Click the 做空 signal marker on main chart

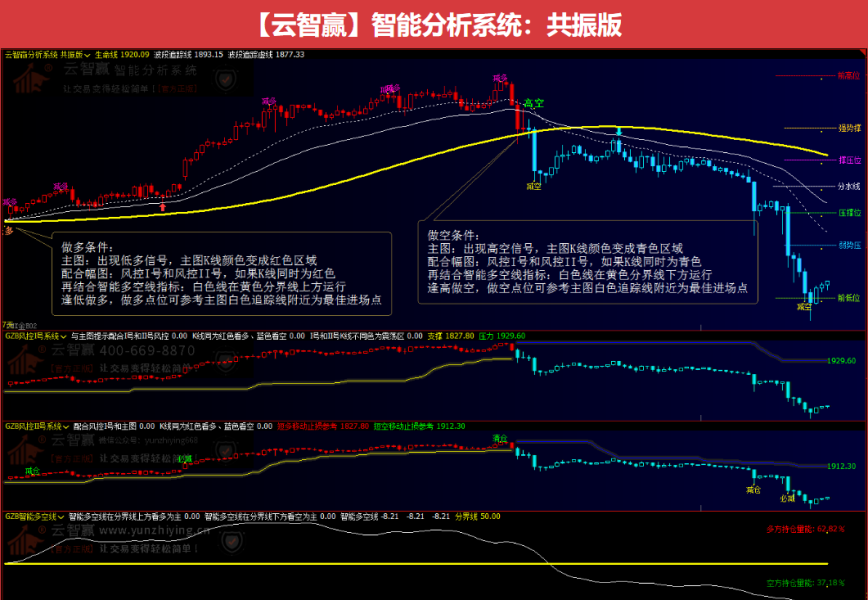click(533, 186)
